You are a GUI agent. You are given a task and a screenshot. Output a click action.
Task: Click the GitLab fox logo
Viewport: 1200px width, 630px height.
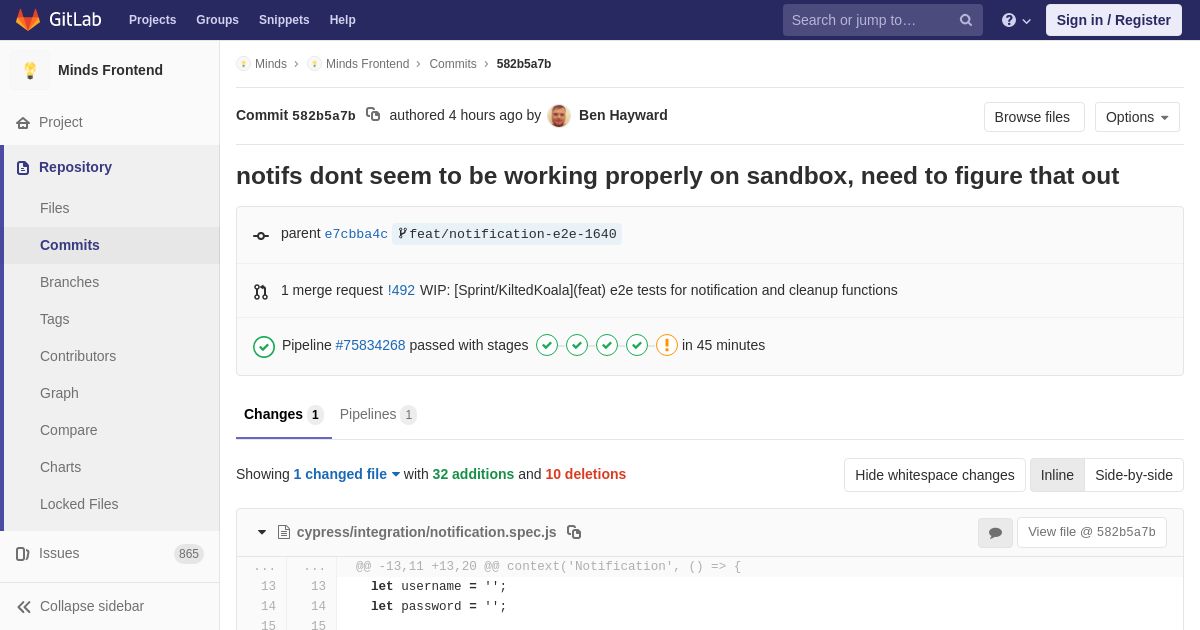28,20
